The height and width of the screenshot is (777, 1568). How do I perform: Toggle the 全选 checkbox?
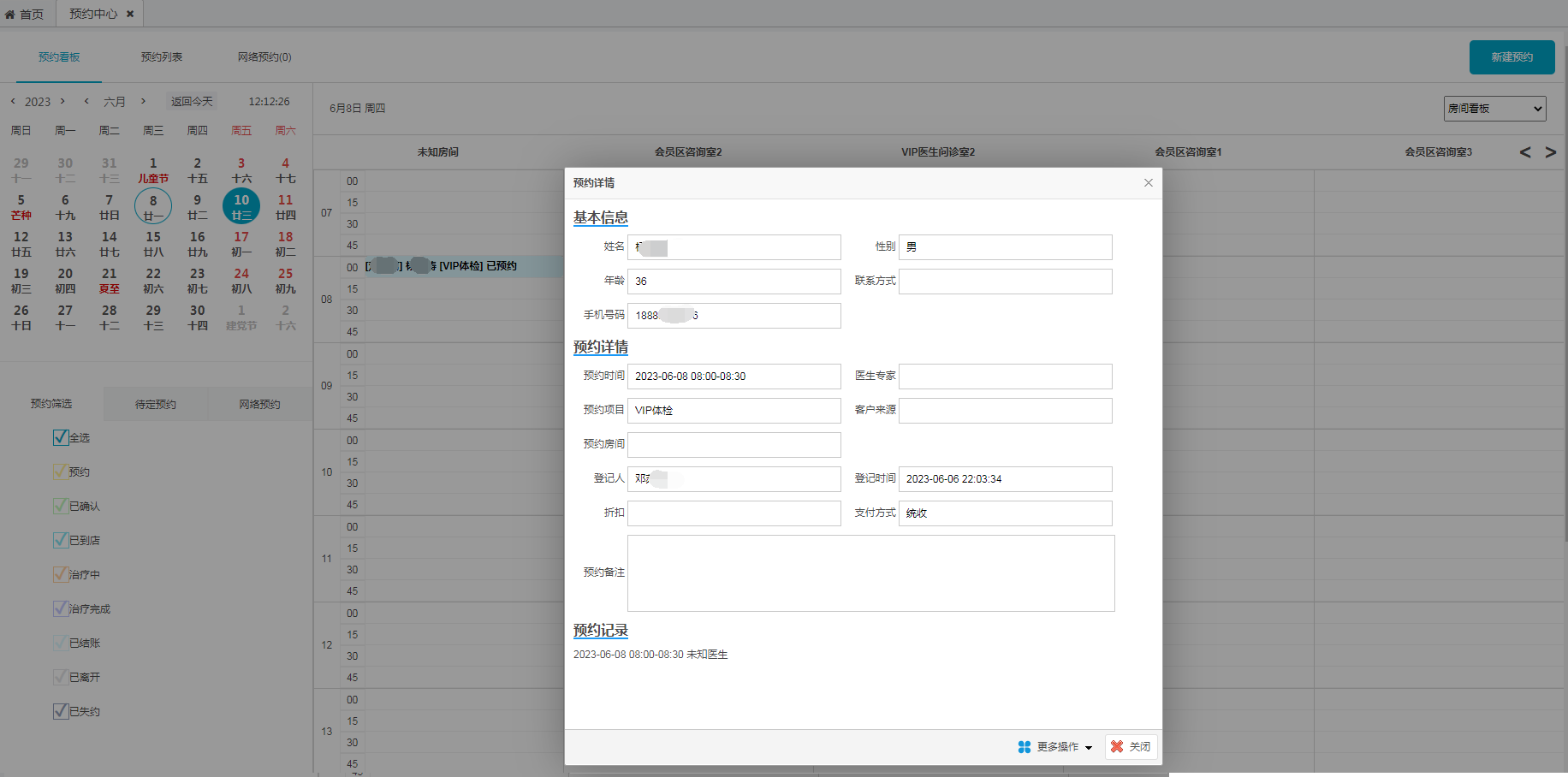(61, 437)
